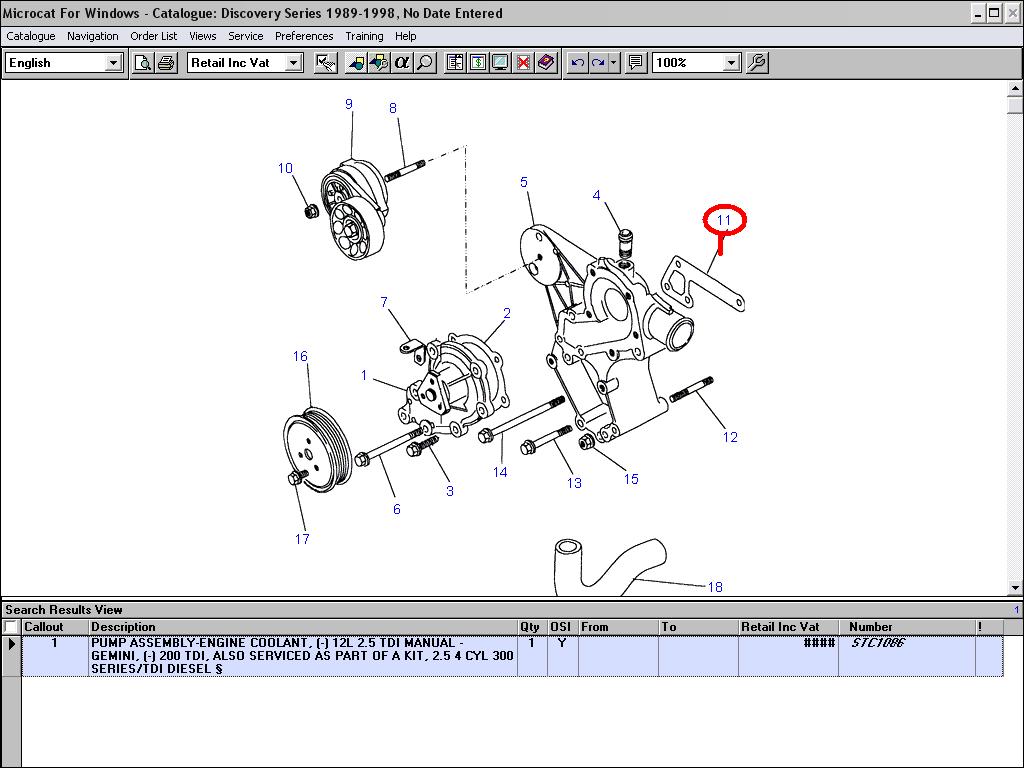Click the print preview icon
1024x768 pixels.
[143, 63]
